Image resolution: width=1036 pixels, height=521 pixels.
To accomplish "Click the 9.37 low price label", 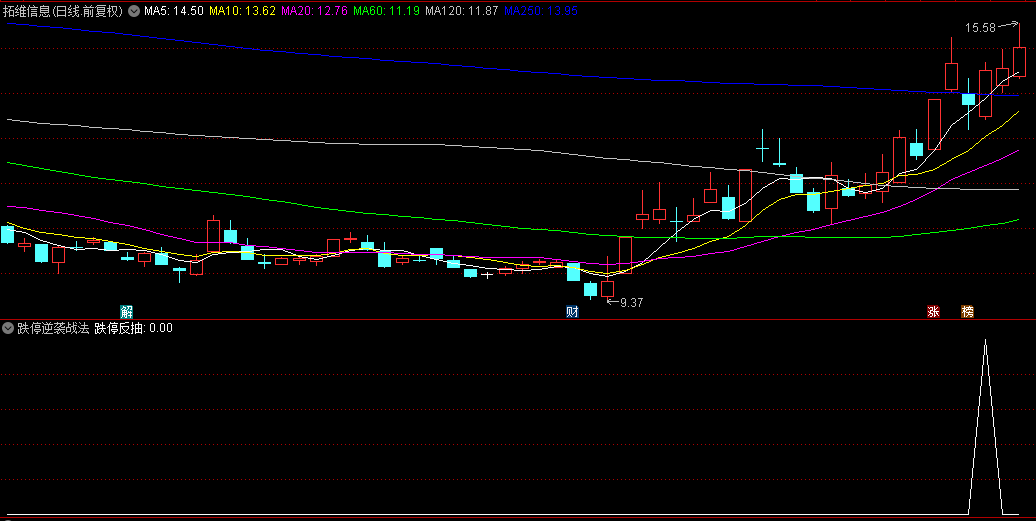I will coord(632,303).
